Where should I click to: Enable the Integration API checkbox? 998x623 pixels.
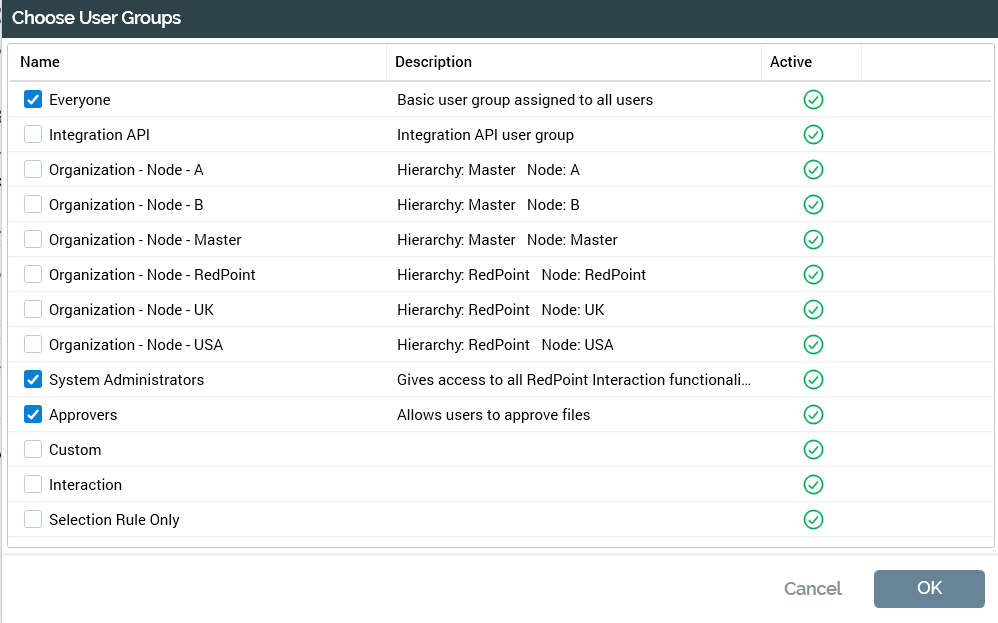click(33, 135)
